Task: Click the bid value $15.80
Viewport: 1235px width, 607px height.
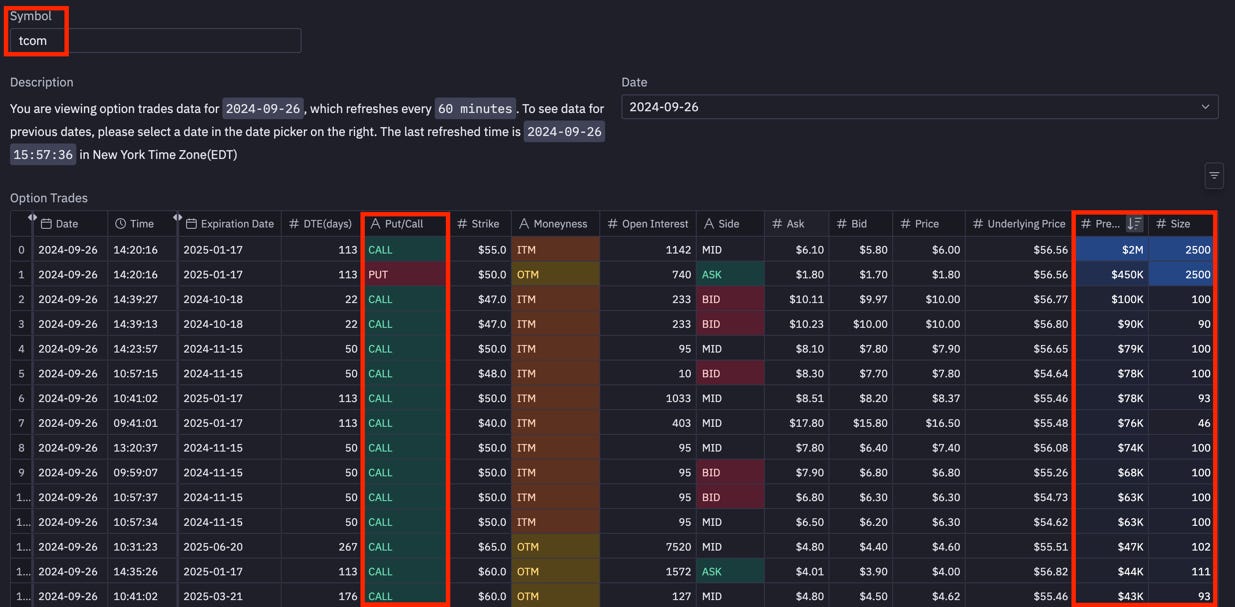Action: [x=861, y=423]
